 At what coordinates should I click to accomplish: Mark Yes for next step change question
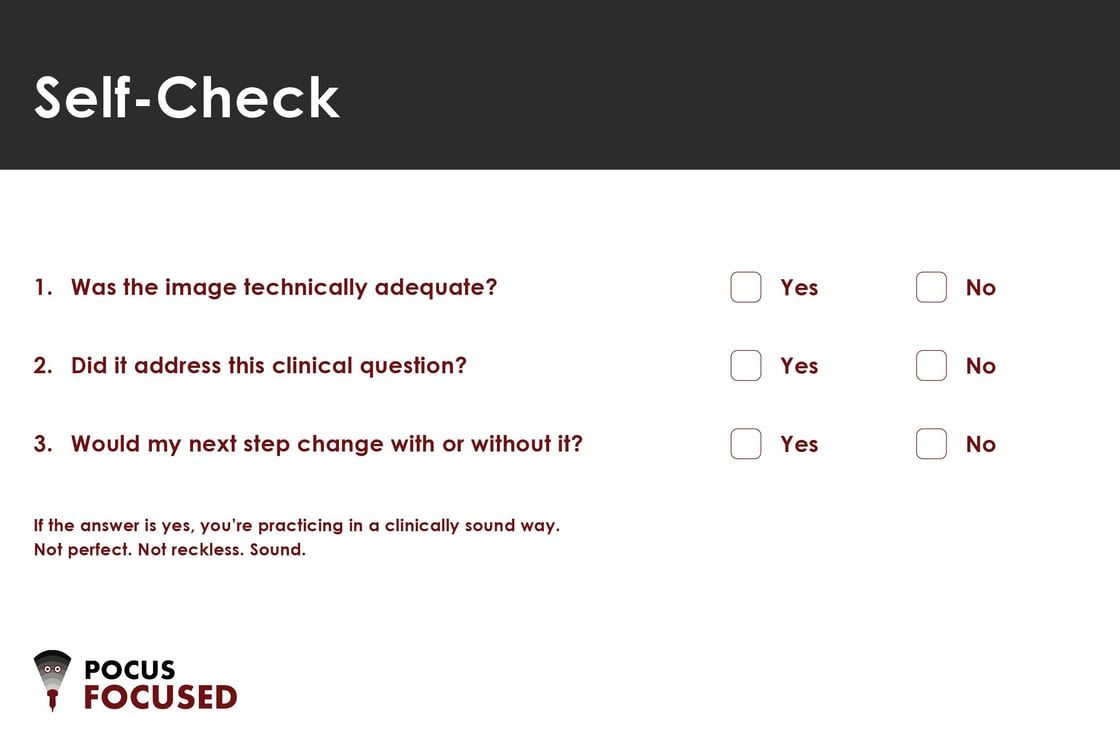[x=746, y=444]
